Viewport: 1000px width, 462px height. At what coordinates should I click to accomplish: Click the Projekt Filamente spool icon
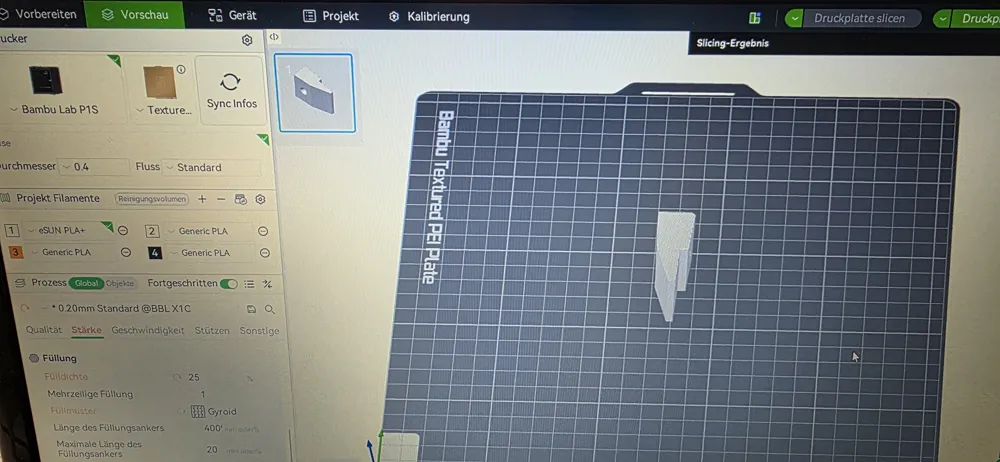click(5, 198)
